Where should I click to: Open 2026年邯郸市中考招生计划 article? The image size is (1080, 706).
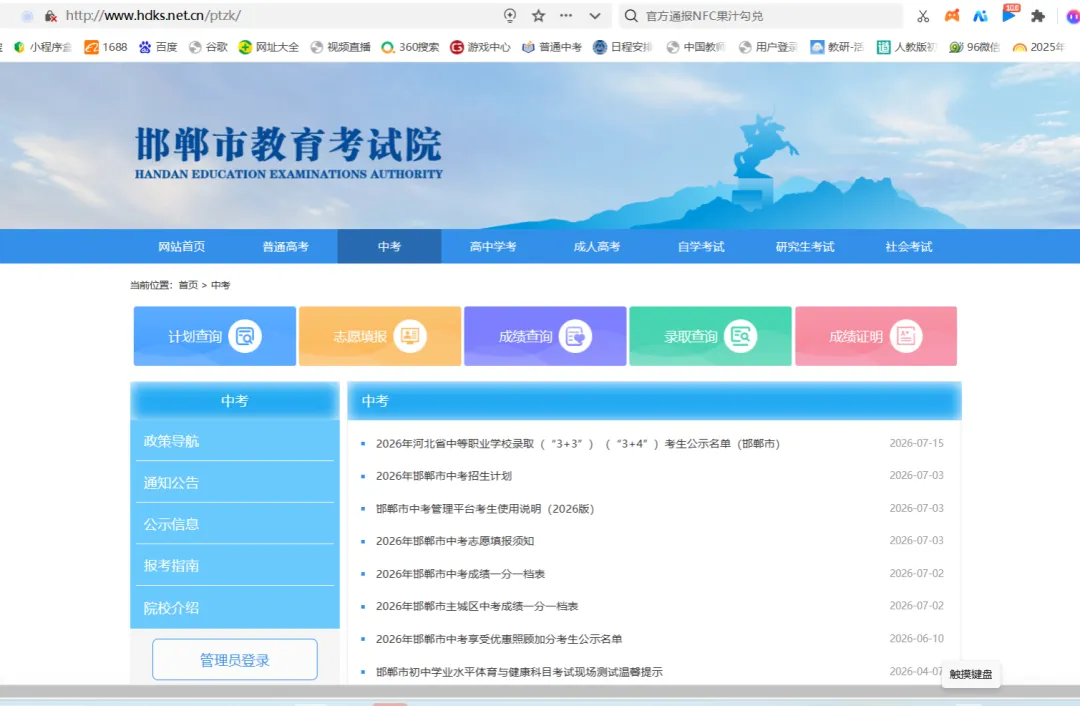pos(444,476)
